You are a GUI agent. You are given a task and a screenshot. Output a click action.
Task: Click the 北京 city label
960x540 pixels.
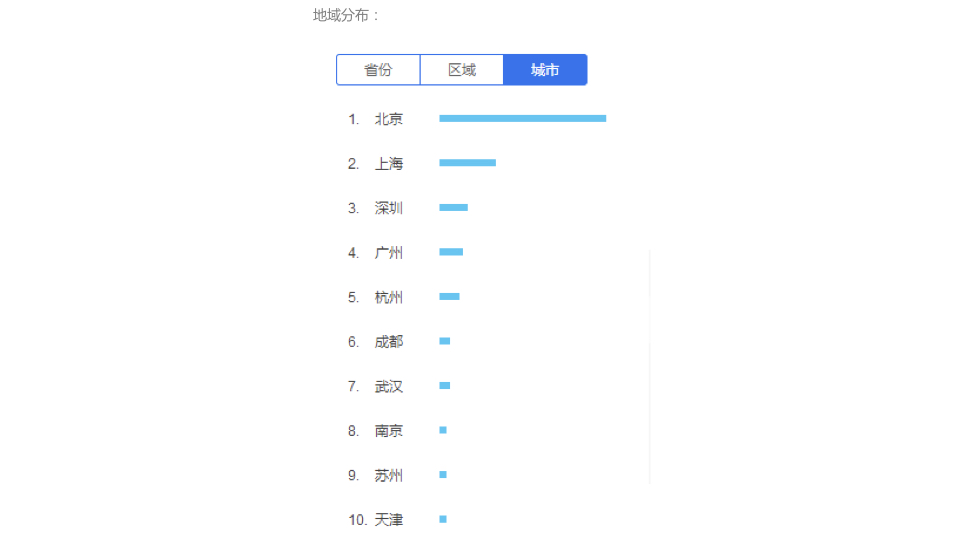[389, 119]
